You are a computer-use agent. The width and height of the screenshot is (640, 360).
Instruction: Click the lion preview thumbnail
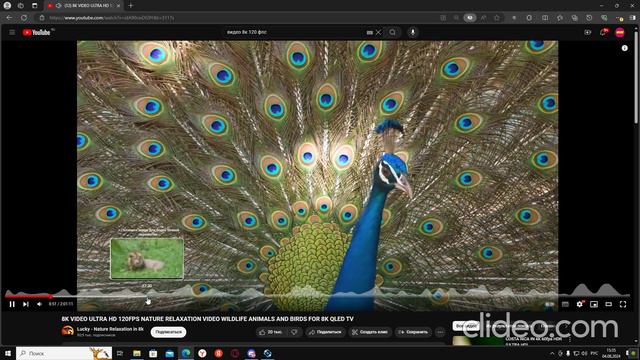click(147, 259)
